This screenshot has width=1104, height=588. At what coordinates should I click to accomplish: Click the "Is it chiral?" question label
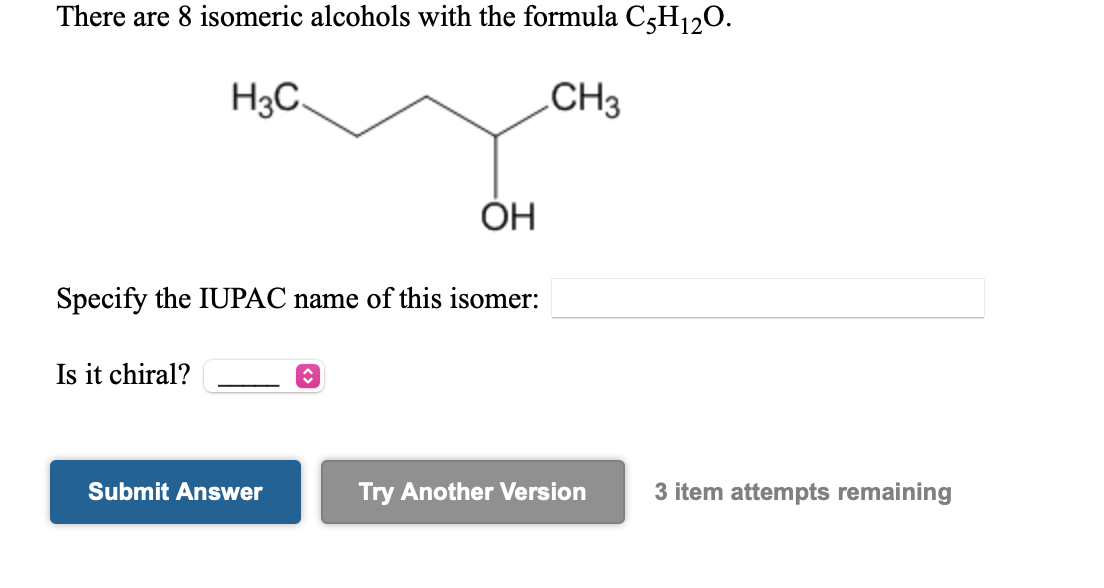(121, 374)
